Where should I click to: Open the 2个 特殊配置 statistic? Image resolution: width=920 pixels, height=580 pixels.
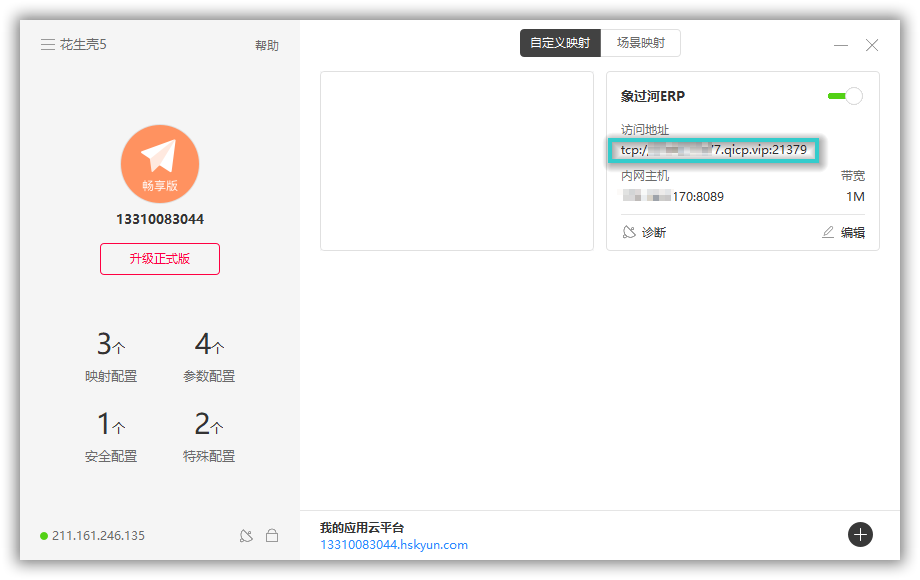[x=209, y=436]
